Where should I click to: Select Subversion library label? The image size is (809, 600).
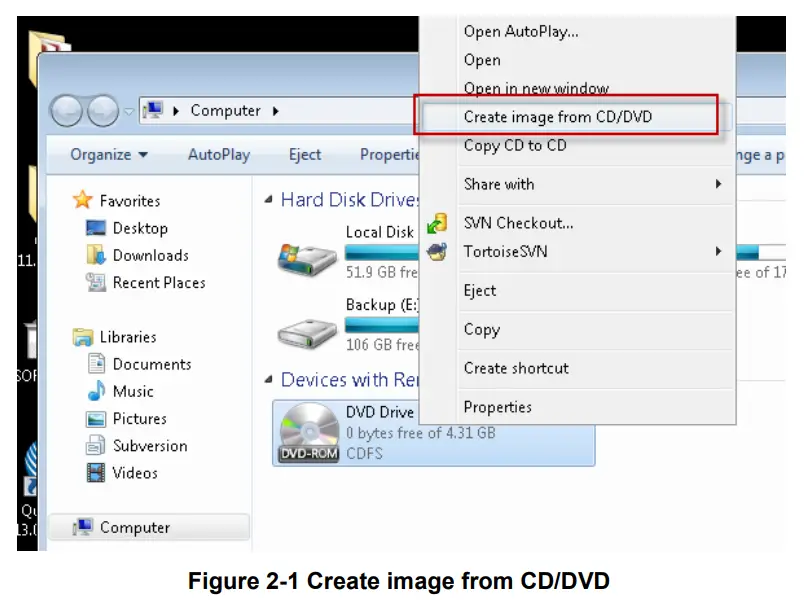(150, 446)
